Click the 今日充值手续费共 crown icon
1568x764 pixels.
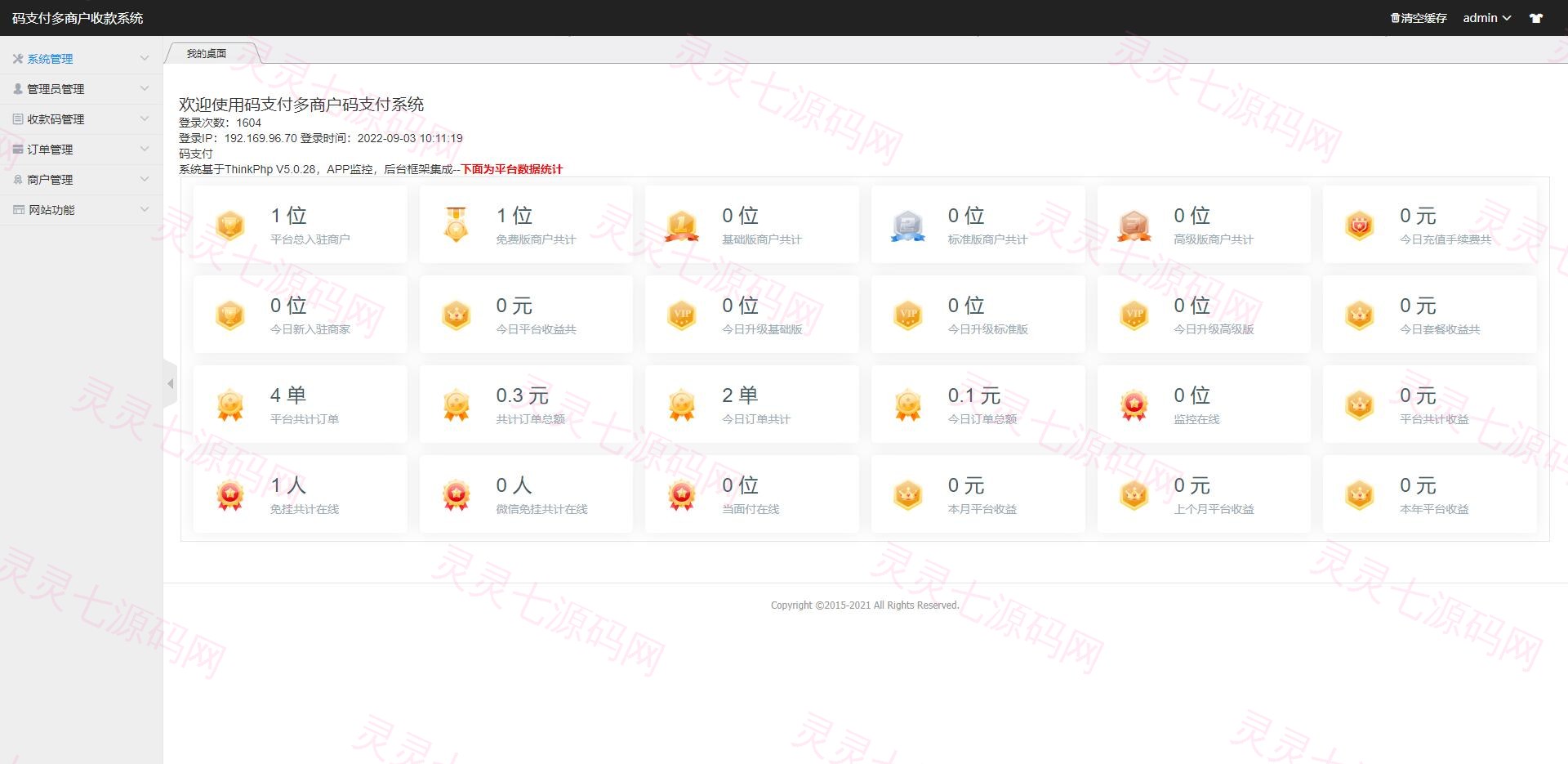[1360, 225]
